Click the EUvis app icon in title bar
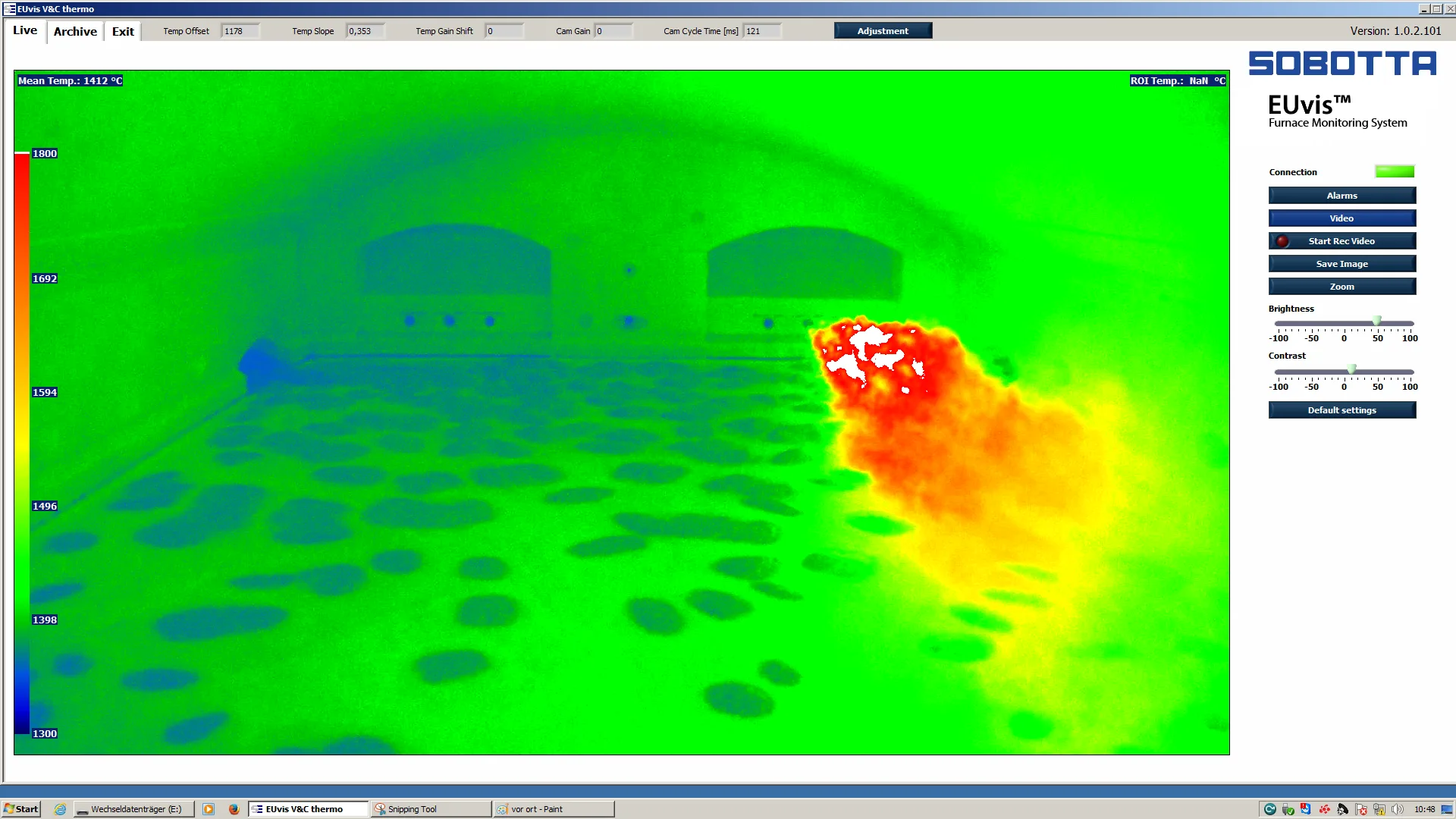The height and width of the screenshot is (819, 1456). point(10,9)
